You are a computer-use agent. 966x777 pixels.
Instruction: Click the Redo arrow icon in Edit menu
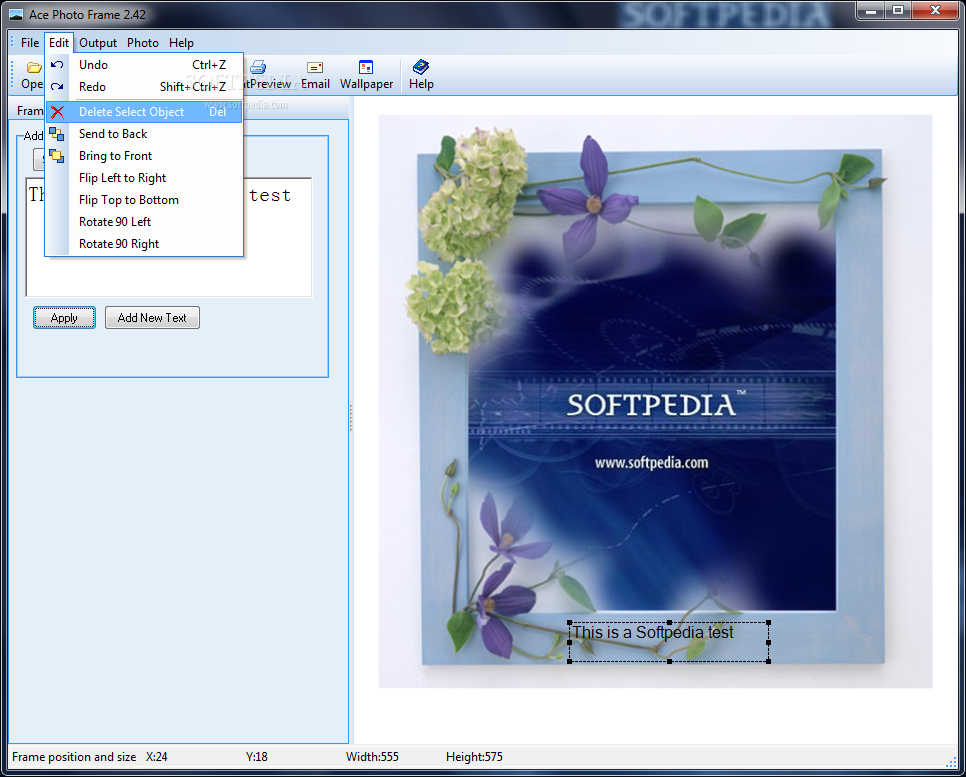click(57, 87)
